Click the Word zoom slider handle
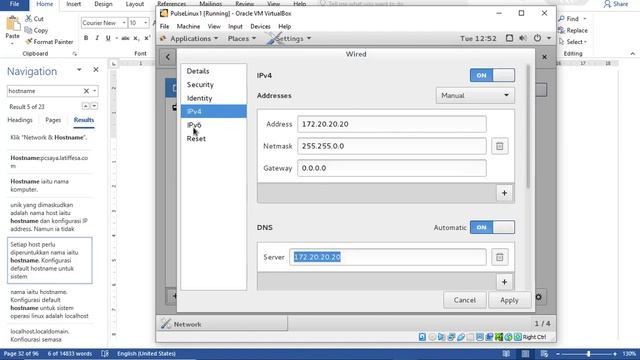The width and height of the screenshot is (640, 360). pos(588,354)
